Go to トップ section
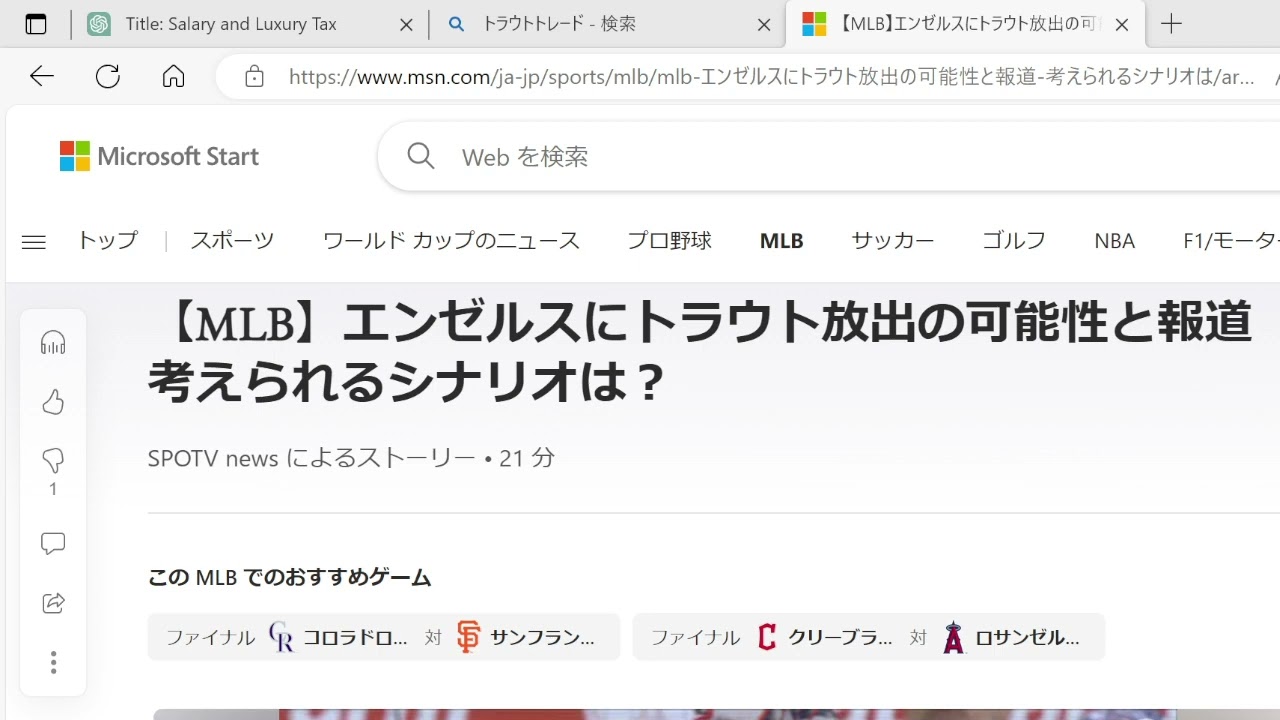1280x720 pixels. tap(108, 241)
